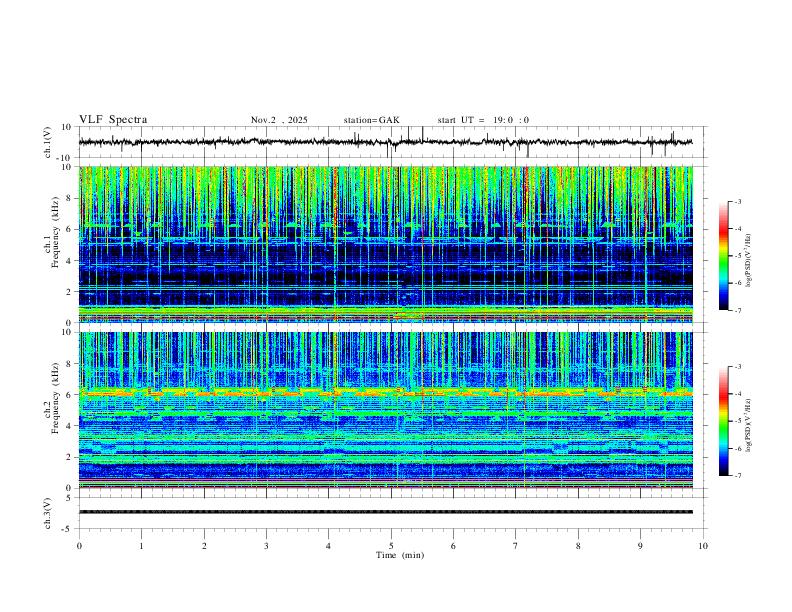The image size is (792, 612).
Task: Click the 'station=GAK' label
Action: pos(371,120)
